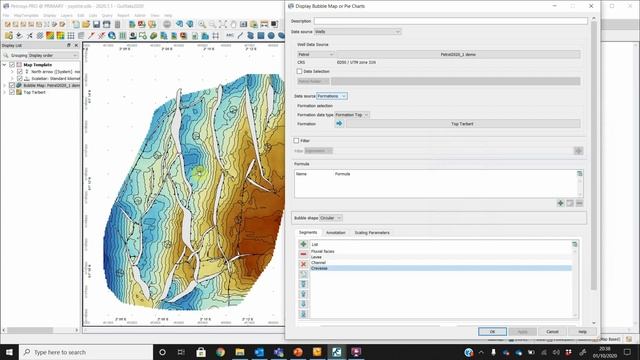
Task: Click the taskbar search box
Action: click(86, 352)
